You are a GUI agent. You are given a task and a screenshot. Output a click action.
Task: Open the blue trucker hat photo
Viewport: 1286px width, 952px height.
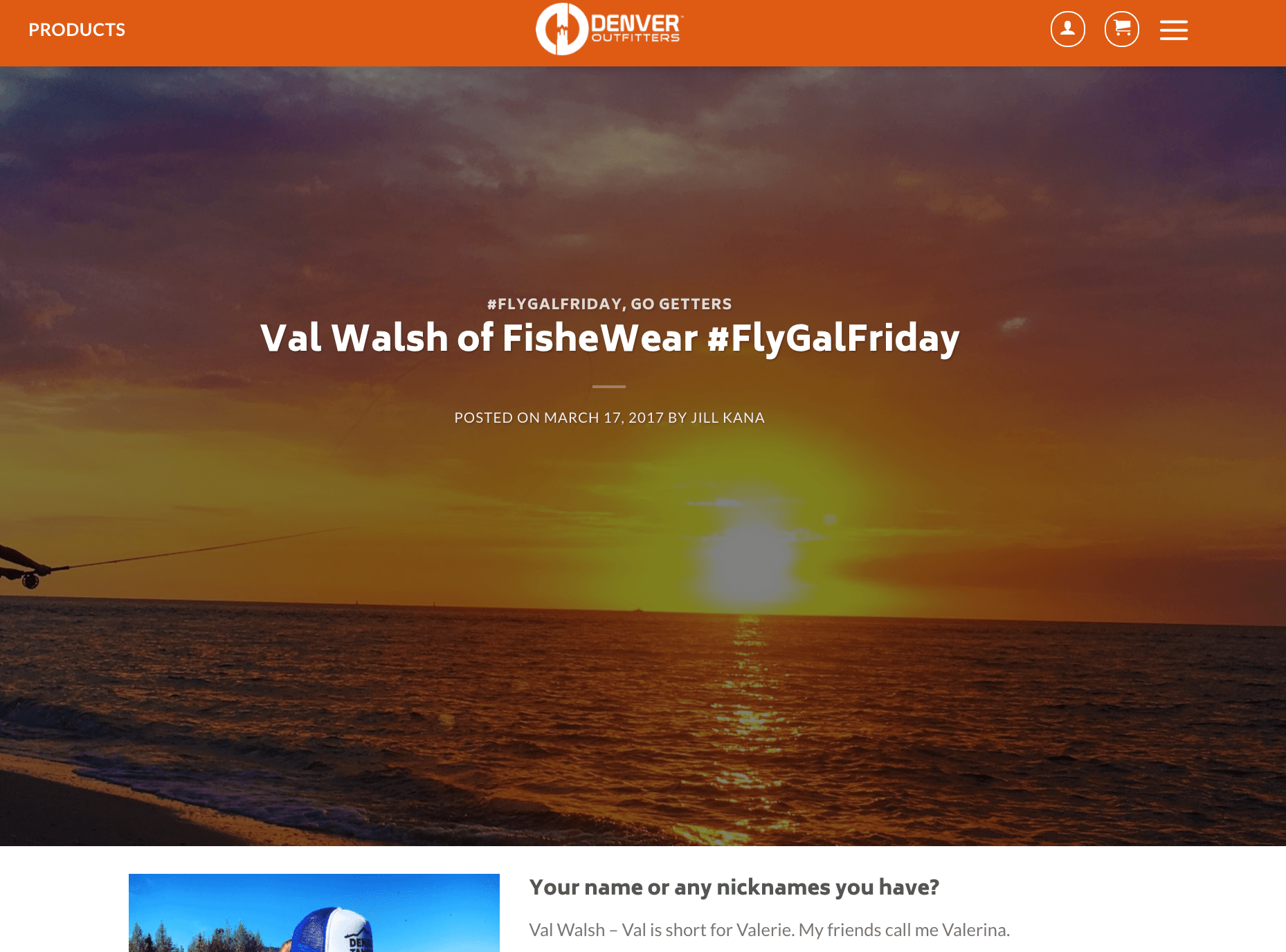(314, 913)
